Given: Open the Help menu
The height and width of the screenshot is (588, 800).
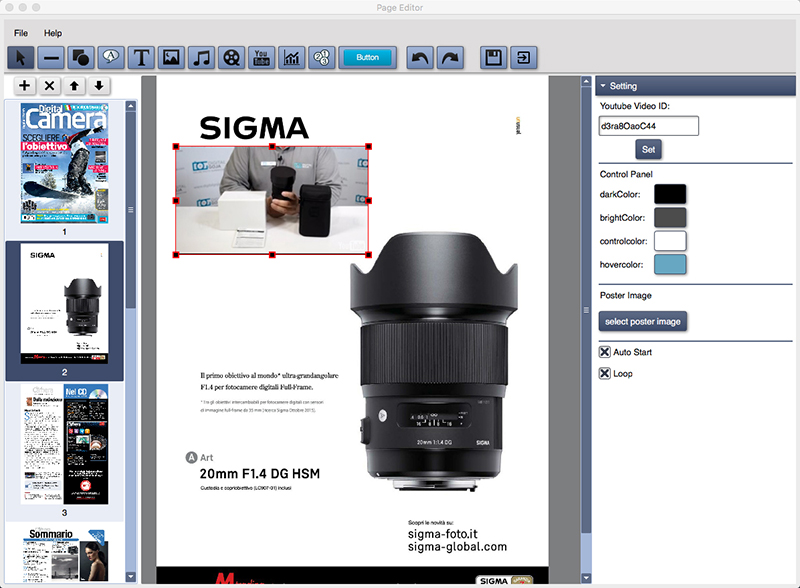Looking at the screenshot, I should coord(56,32).
